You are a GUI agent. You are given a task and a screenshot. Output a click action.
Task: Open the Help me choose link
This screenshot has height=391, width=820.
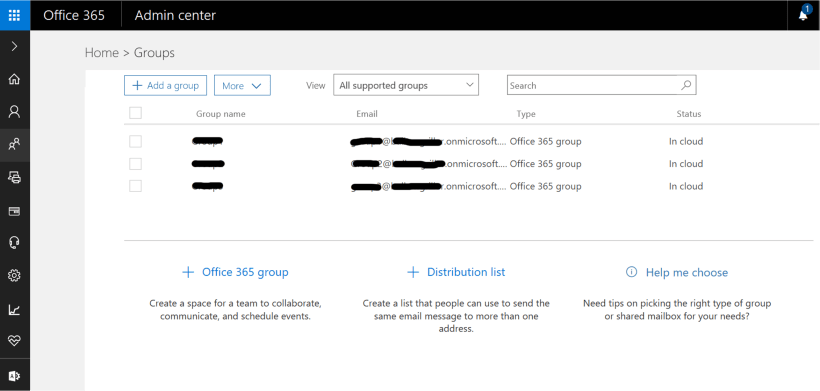(x=687, y=272)
